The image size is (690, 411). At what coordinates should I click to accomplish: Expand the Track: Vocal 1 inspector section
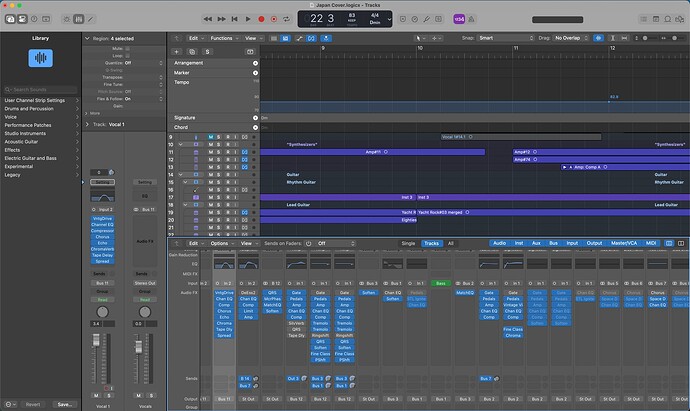[x=87, y=125]
